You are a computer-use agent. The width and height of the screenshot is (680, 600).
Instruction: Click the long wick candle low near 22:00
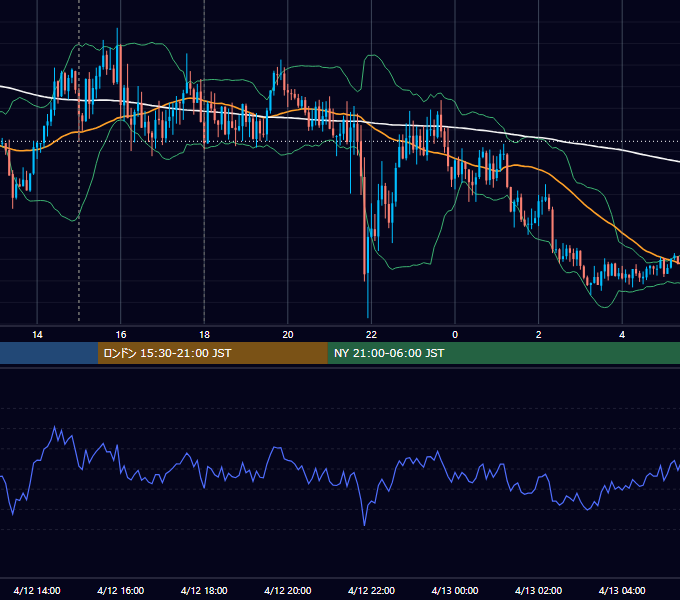coord(368,316)
